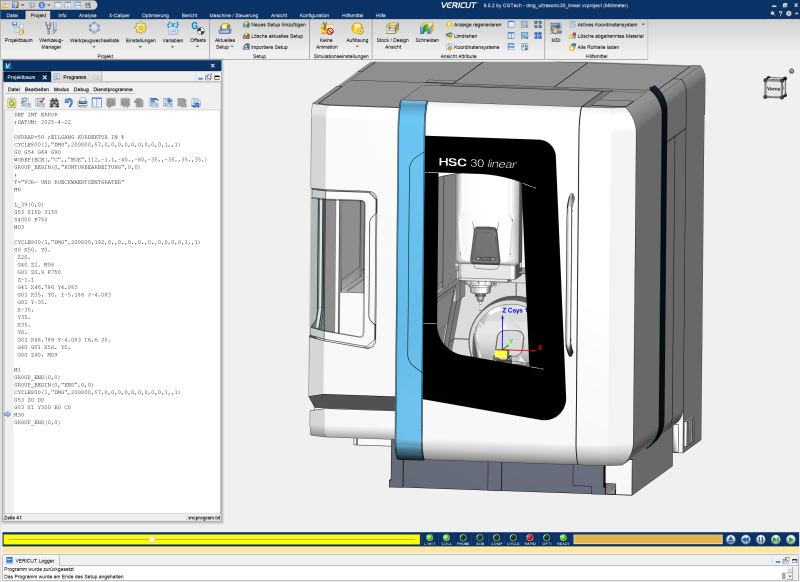Click the first green icon in program toolbar
The width and height of the screenshot is (800, 582).
[x=11, y=103]
